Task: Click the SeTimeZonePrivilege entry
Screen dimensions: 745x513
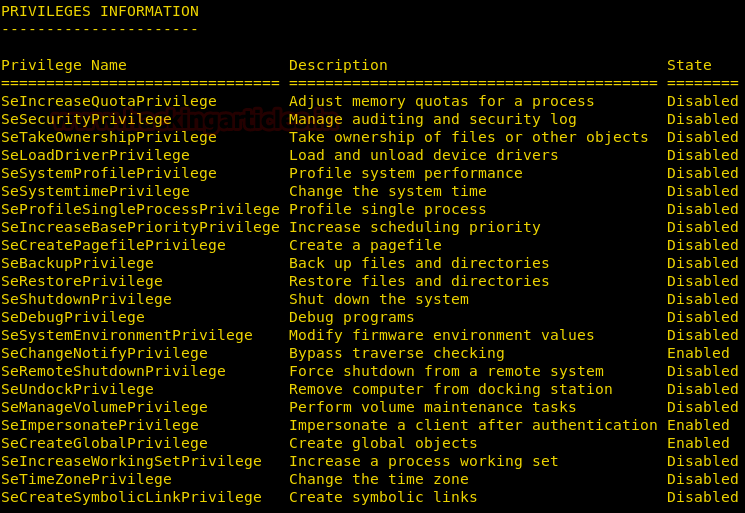Action: [86, 479]
